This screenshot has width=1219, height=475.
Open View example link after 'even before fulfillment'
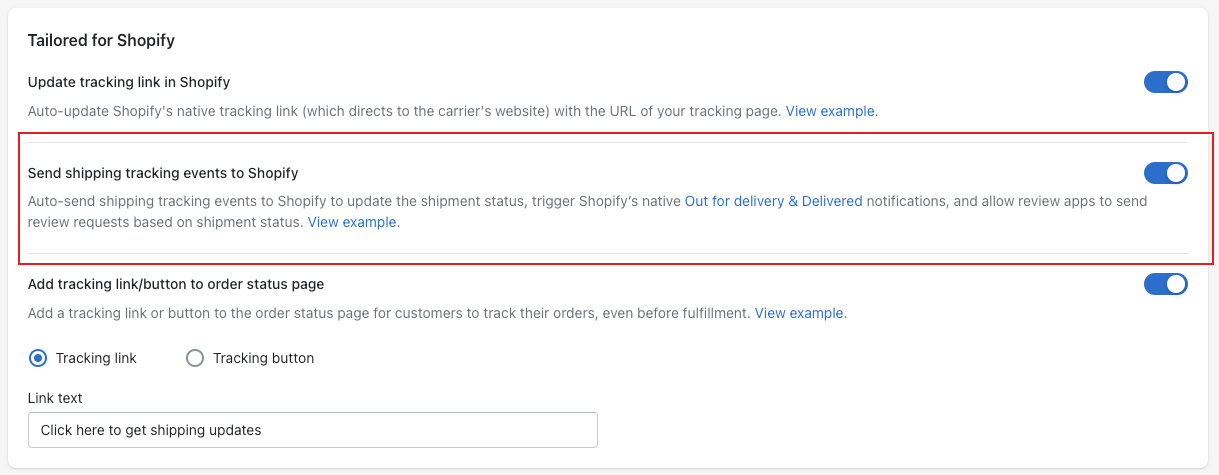pos(799,313)
